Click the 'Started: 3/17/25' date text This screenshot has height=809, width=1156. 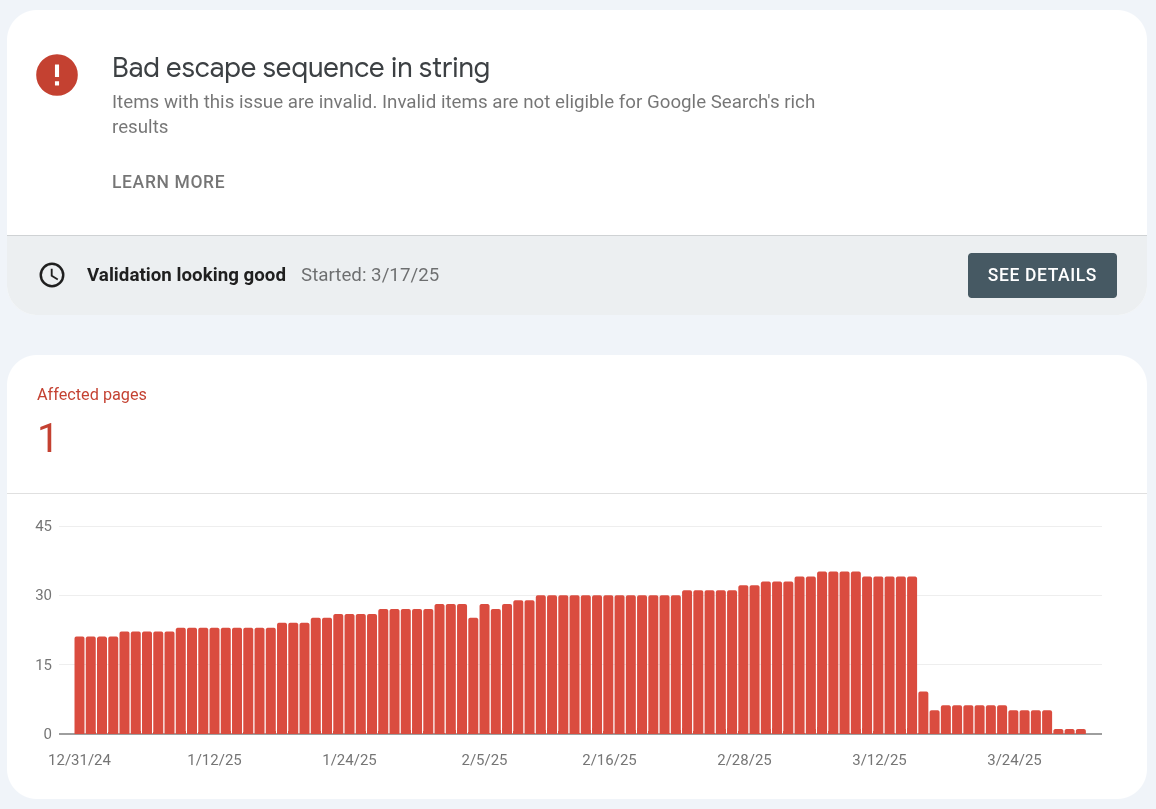coord(370,275)
